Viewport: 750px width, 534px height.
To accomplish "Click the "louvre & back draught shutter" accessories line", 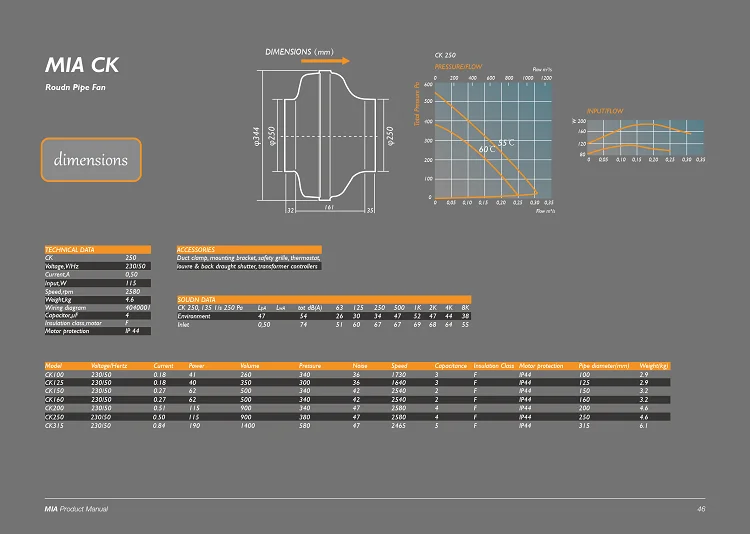I will pyautogui.click(x=247, y=266).
